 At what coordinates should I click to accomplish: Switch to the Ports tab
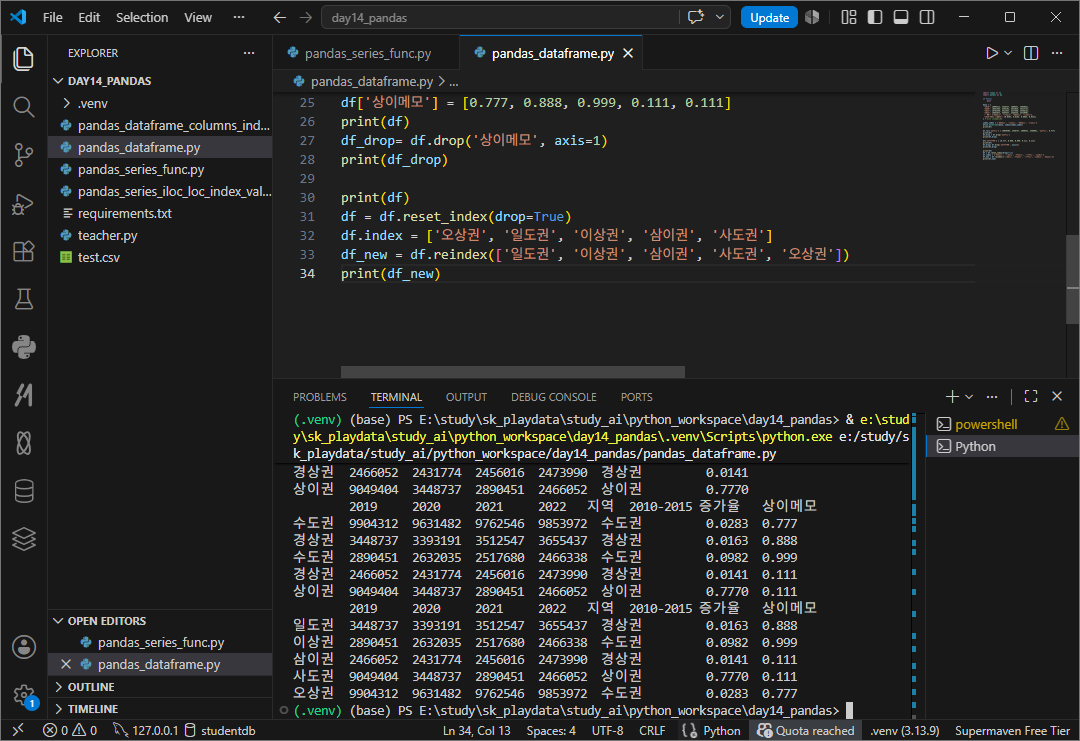point(636,397)
